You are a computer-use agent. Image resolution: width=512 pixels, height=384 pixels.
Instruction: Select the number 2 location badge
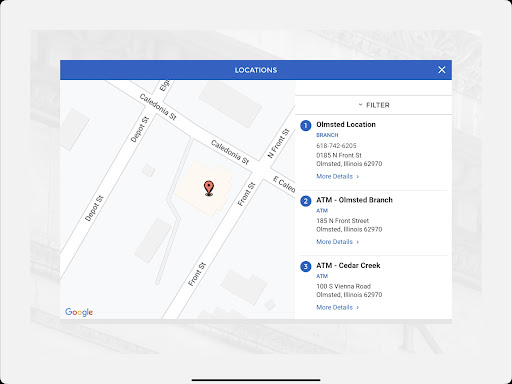[306, 201]
